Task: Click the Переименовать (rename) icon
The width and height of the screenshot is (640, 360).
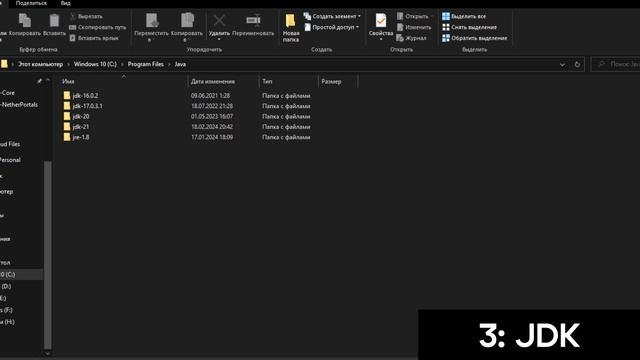Action: tap(253, 20)
